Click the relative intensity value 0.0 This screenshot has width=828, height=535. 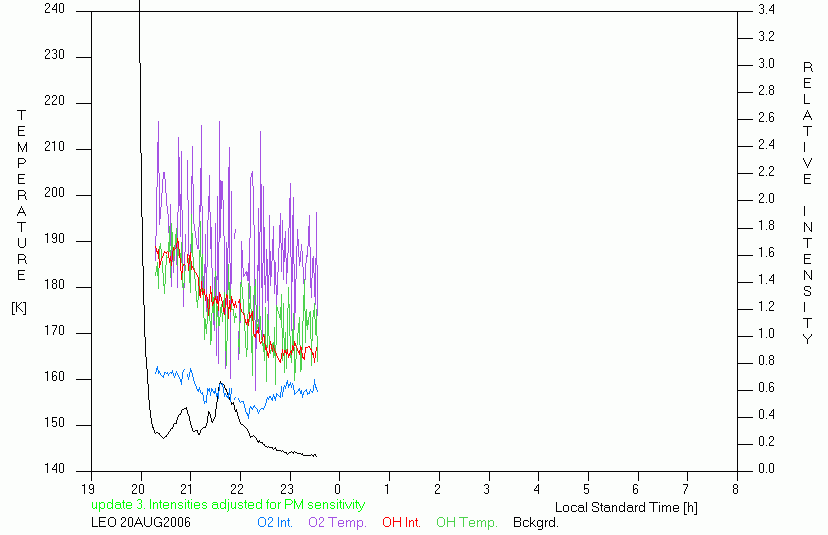tap(766, 468)
